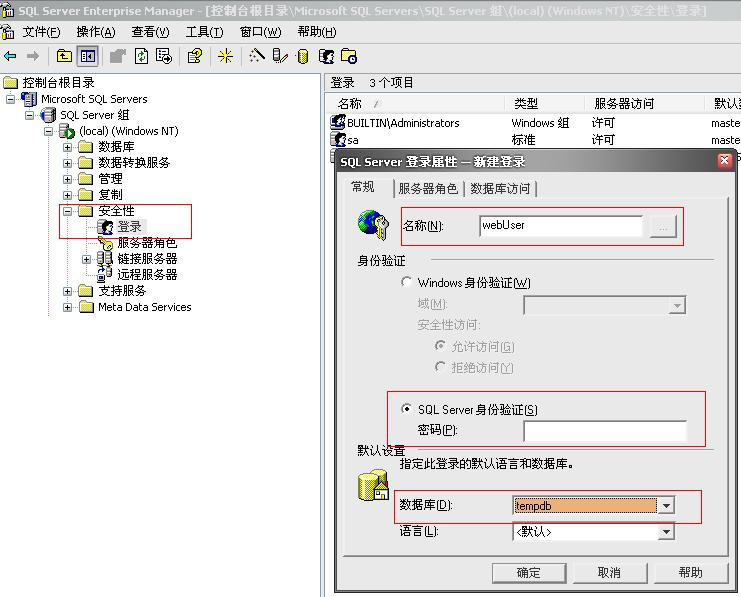This screenshot has width=741, height=597.
Task: Expand the 数据转换服务 folder
Action: [68, 163]
